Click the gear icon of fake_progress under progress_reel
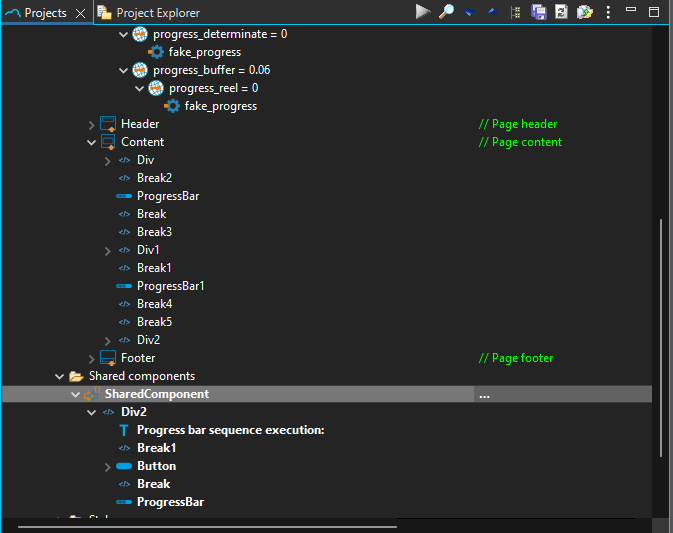 pyautogui.click(x=172, y=106)
